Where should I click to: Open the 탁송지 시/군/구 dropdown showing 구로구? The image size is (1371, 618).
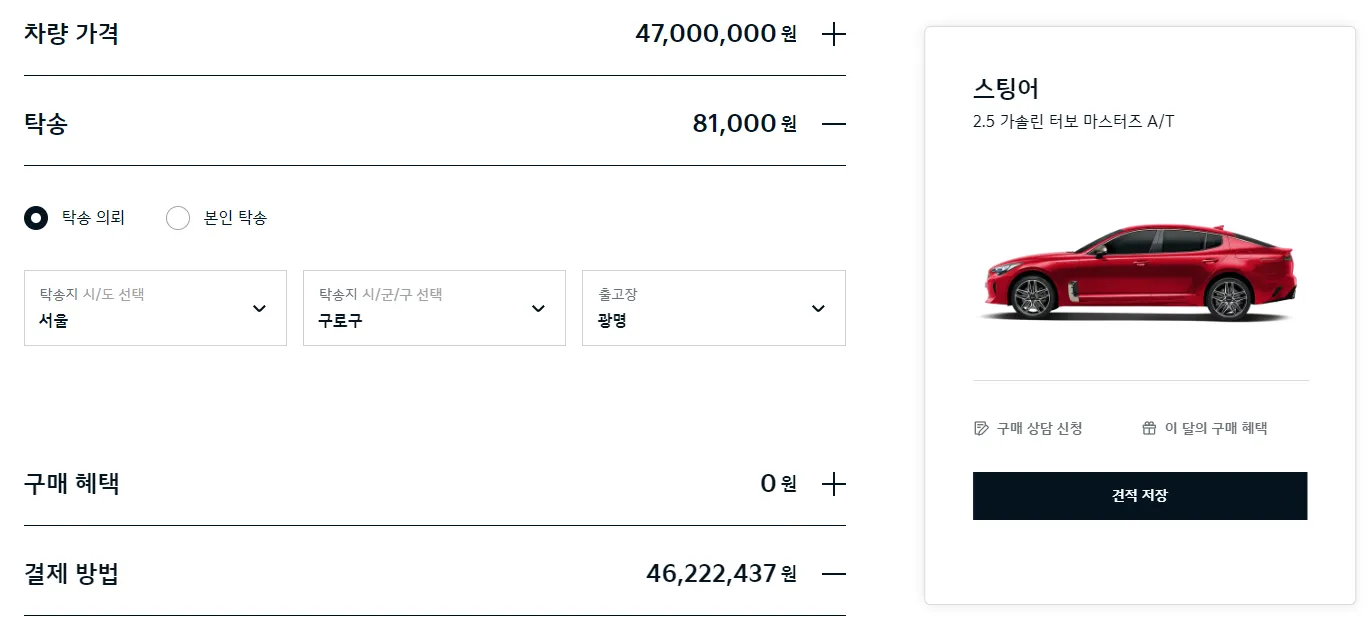tap(434, 308)
